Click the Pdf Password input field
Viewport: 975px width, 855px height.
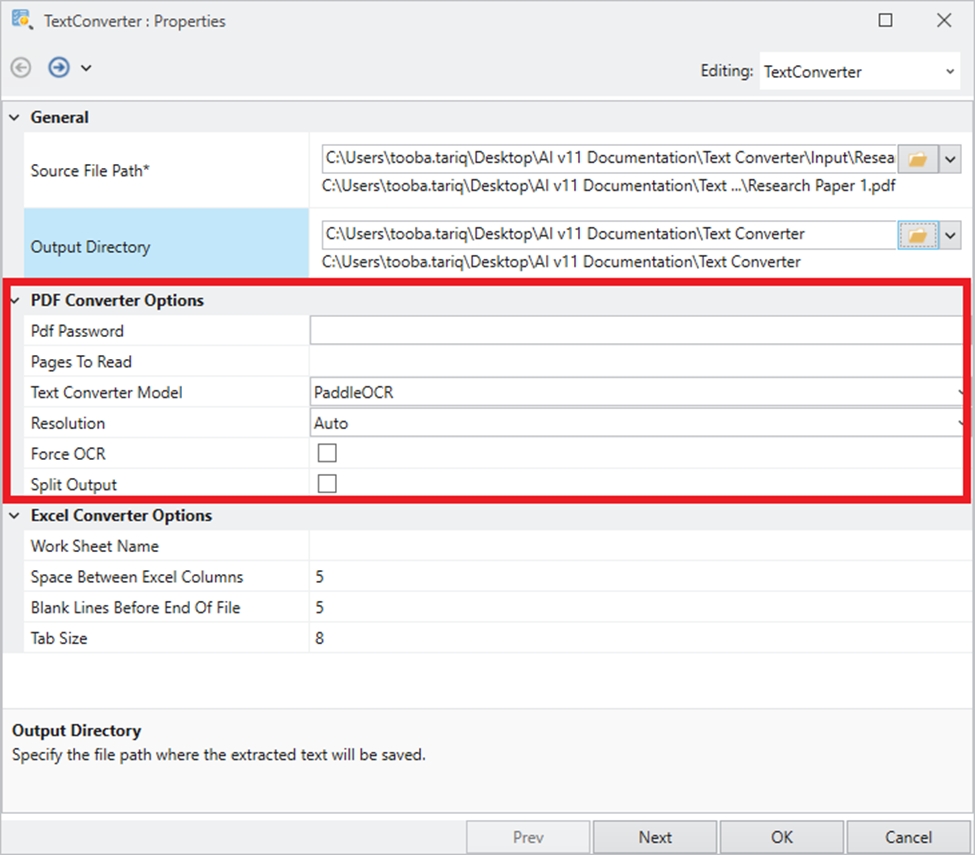coord(637,330)
